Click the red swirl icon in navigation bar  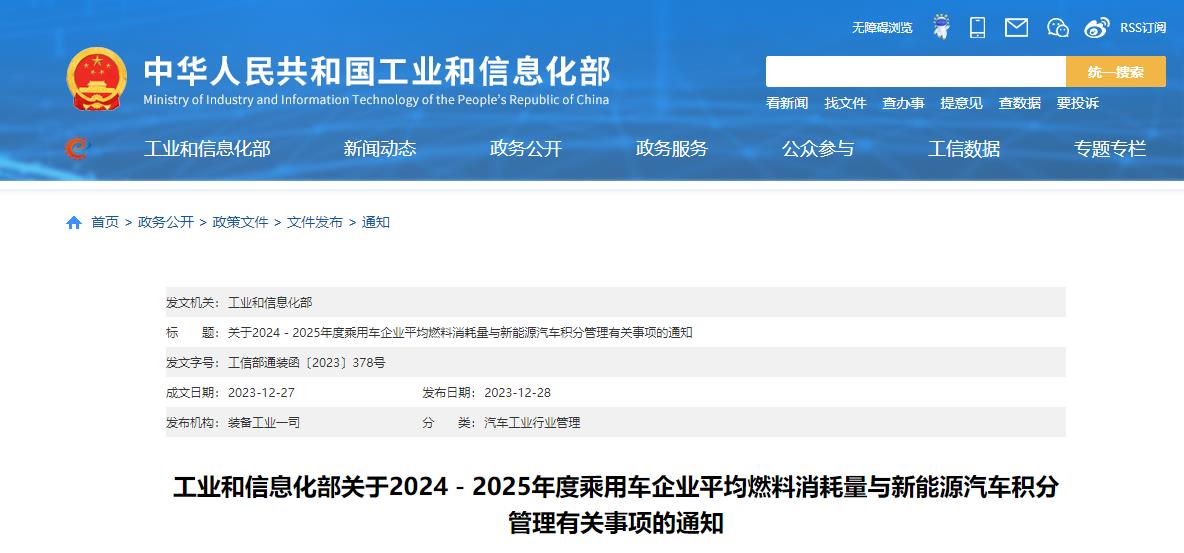point(77,149)
